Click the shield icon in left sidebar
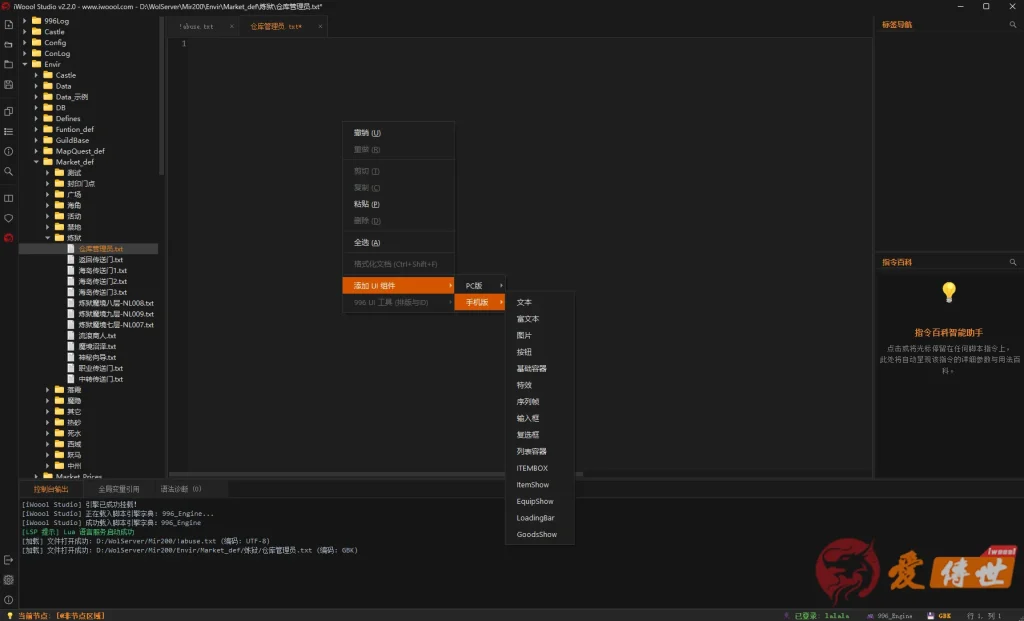Screen dimensions: 1024x621 click(x=8, y=218)
